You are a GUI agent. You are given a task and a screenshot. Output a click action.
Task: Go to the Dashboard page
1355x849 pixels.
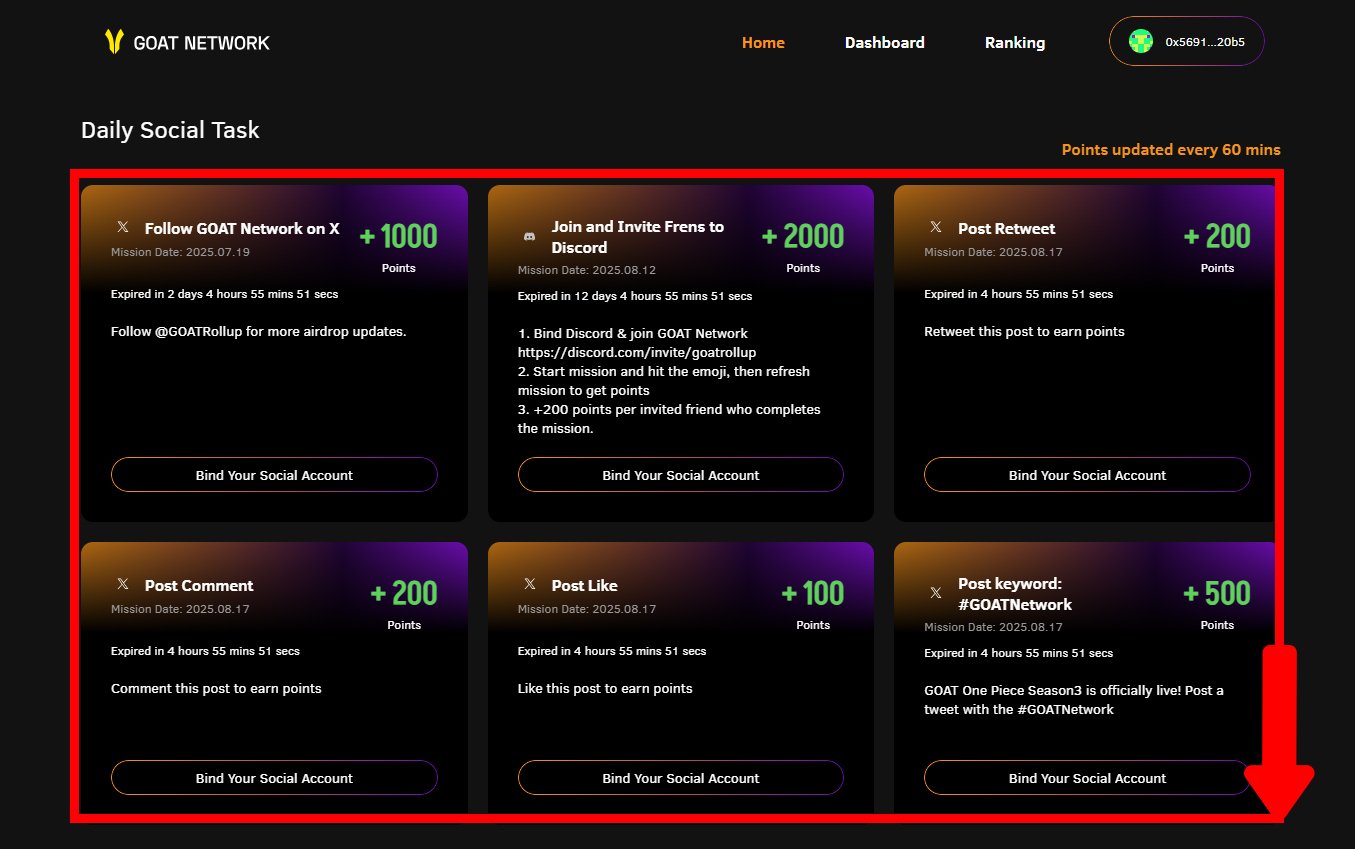pyautogui.click(x=884, y=43)
